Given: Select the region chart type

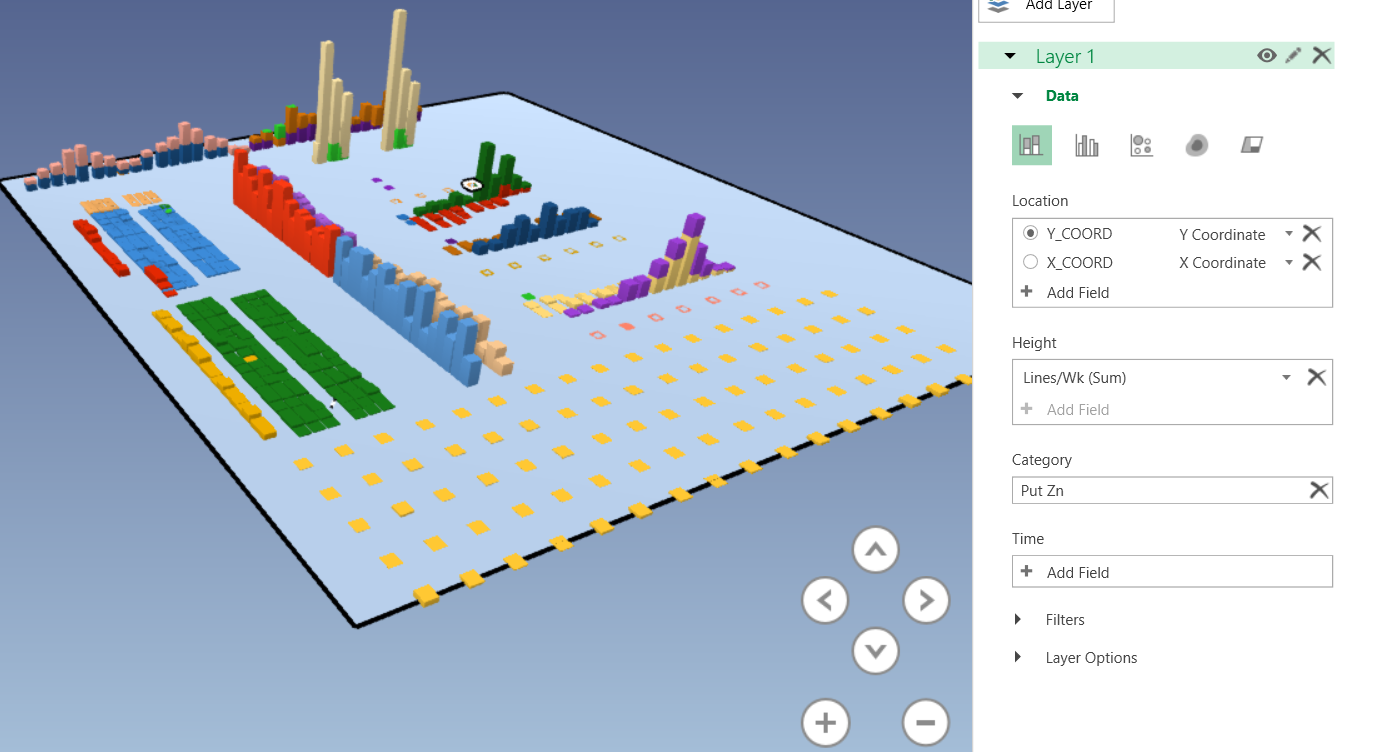Looking at the screenshot, I should [x=1252, y=145].
